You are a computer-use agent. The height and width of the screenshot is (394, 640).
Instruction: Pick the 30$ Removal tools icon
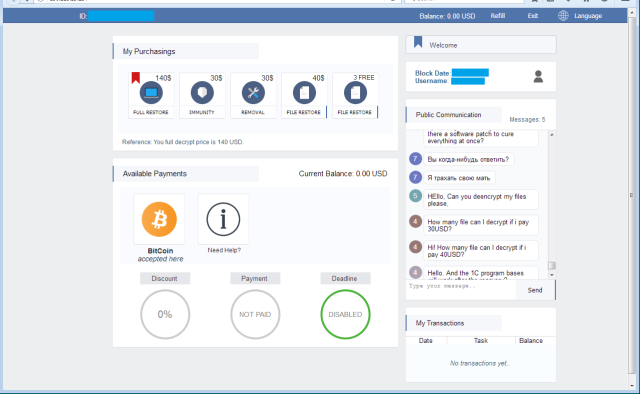click(253, 93)
